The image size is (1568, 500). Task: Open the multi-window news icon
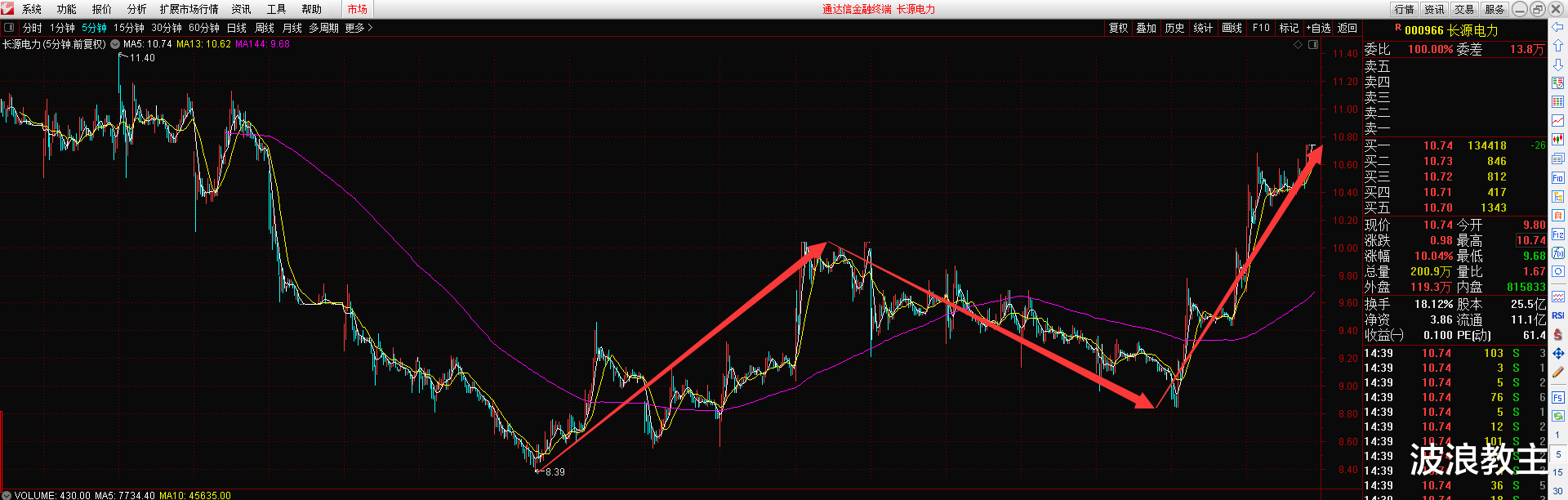click(1558, 158)
